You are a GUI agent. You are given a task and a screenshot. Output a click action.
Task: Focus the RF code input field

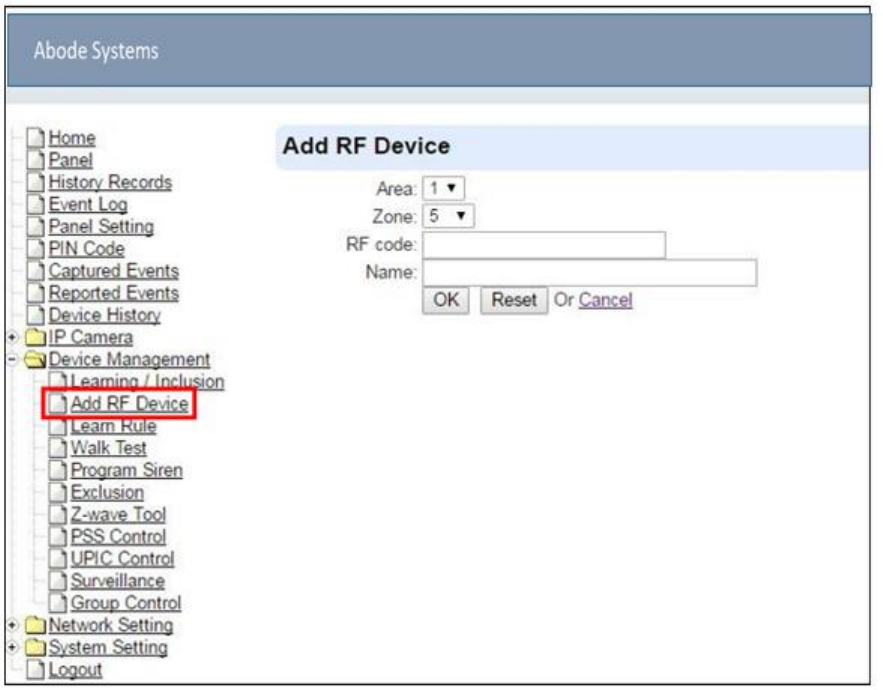[x=545, y=245]
